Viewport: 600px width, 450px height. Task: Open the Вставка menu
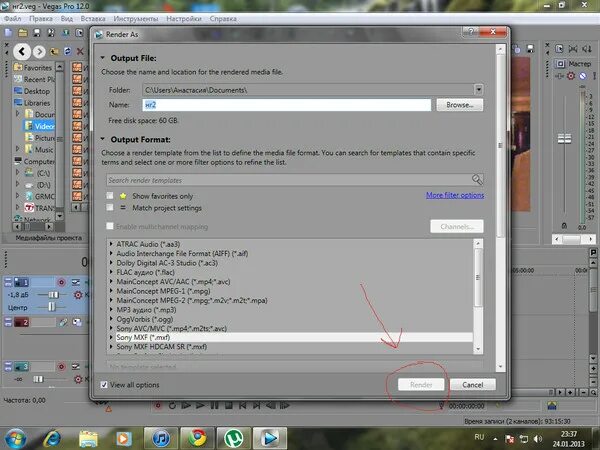pos(93,19)
